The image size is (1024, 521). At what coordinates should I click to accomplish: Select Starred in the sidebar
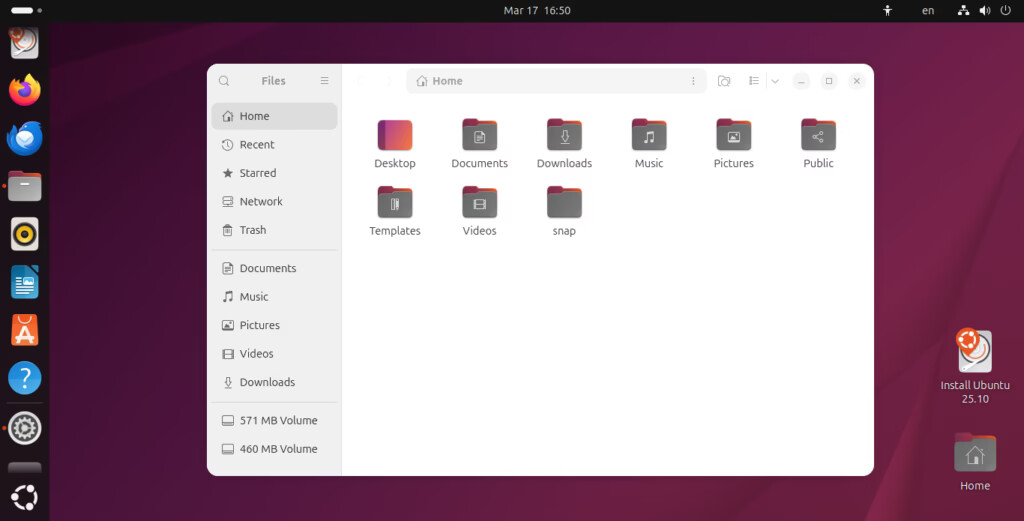(x=257, y=173)
